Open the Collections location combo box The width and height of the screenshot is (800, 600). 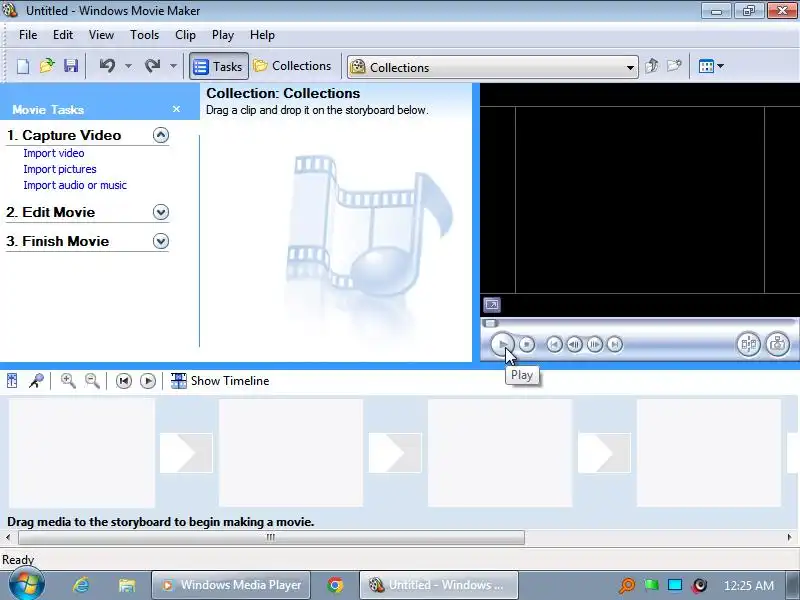pos(492,67)
